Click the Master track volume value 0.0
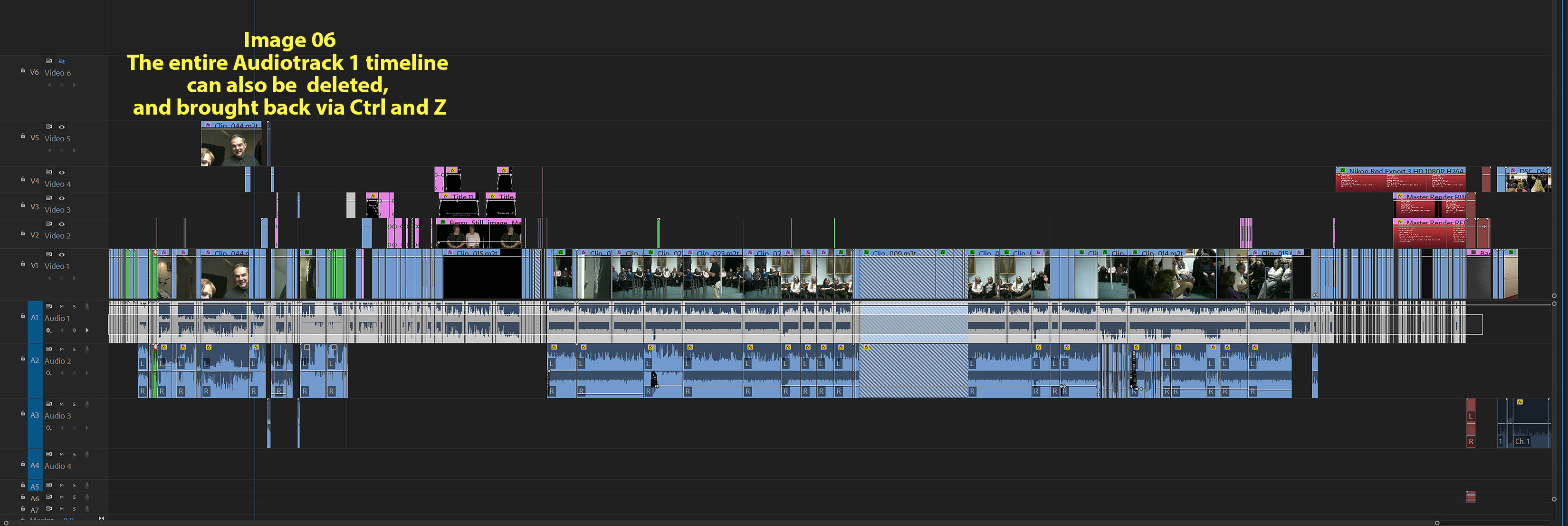This screenshot has height=526, width=1568. (x=68, y=520)
